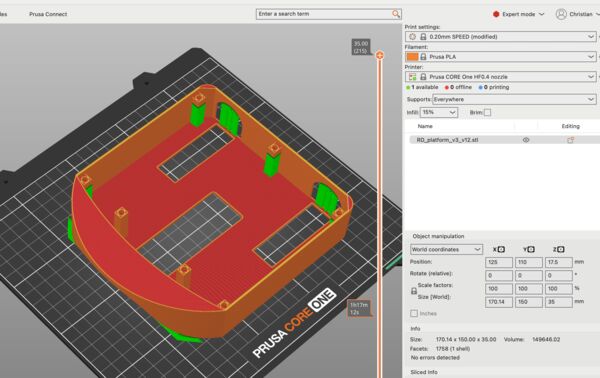Click the search term input field
The image size is (600, 378).
(324, 14)
